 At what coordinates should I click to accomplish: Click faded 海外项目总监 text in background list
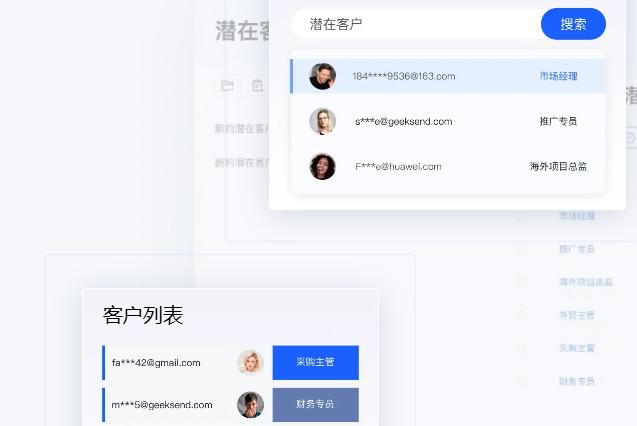[586, 282]
